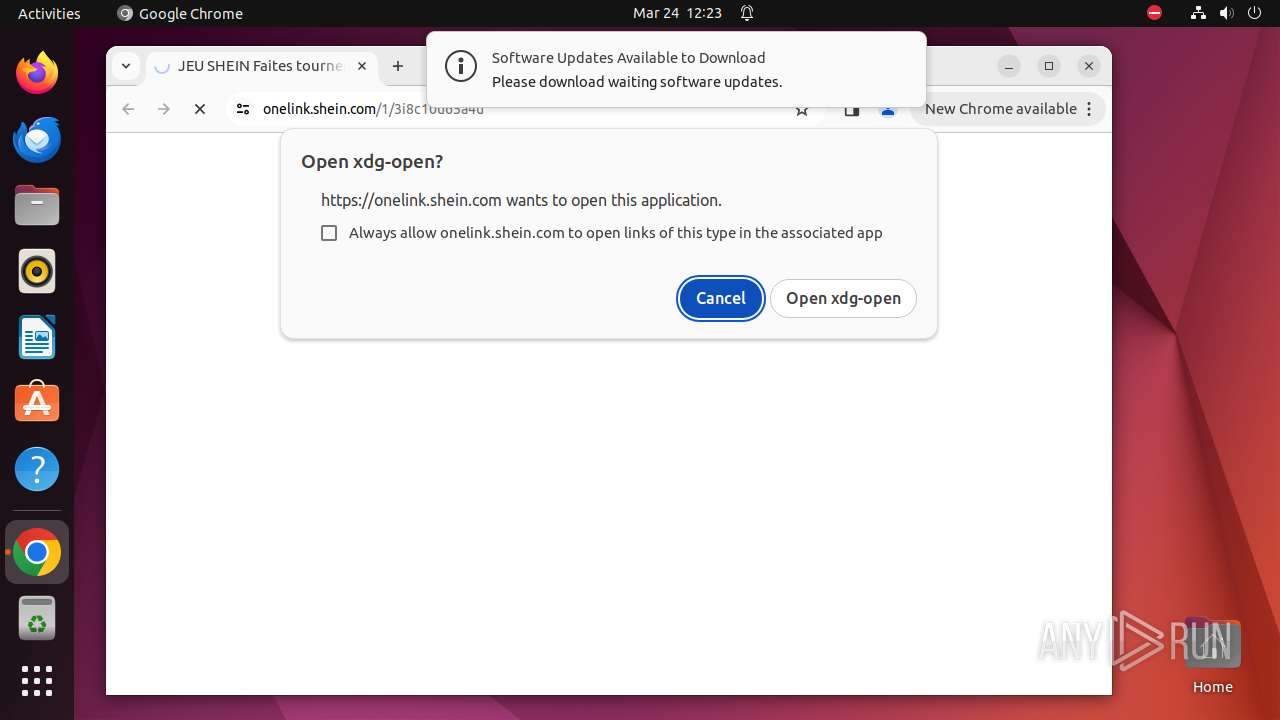The width and height of the screenshot is (1280, 720).
Task: Click the volume icon in system tray
Action: (1226, 13)
